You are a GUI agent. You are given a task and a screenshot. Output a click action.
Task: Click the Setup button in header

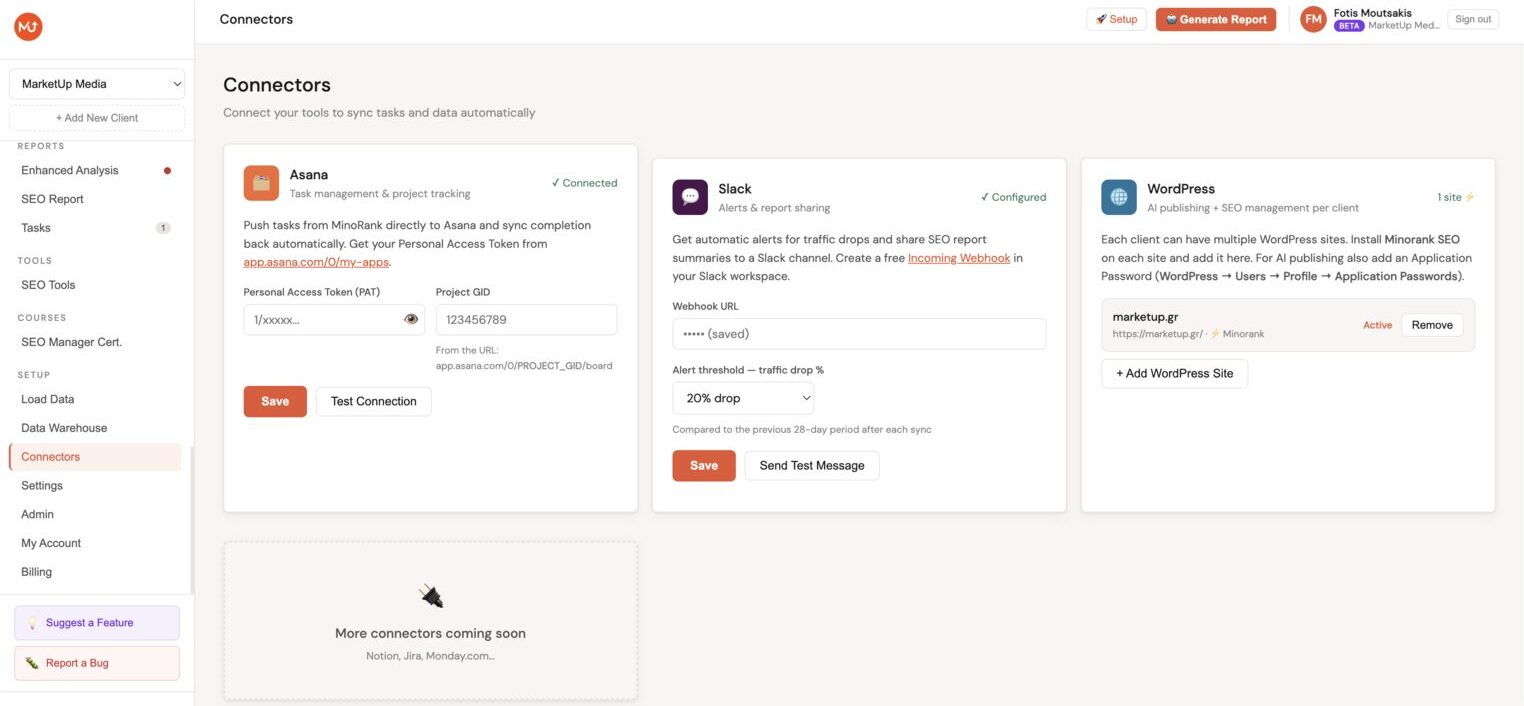coord(1116,19)
